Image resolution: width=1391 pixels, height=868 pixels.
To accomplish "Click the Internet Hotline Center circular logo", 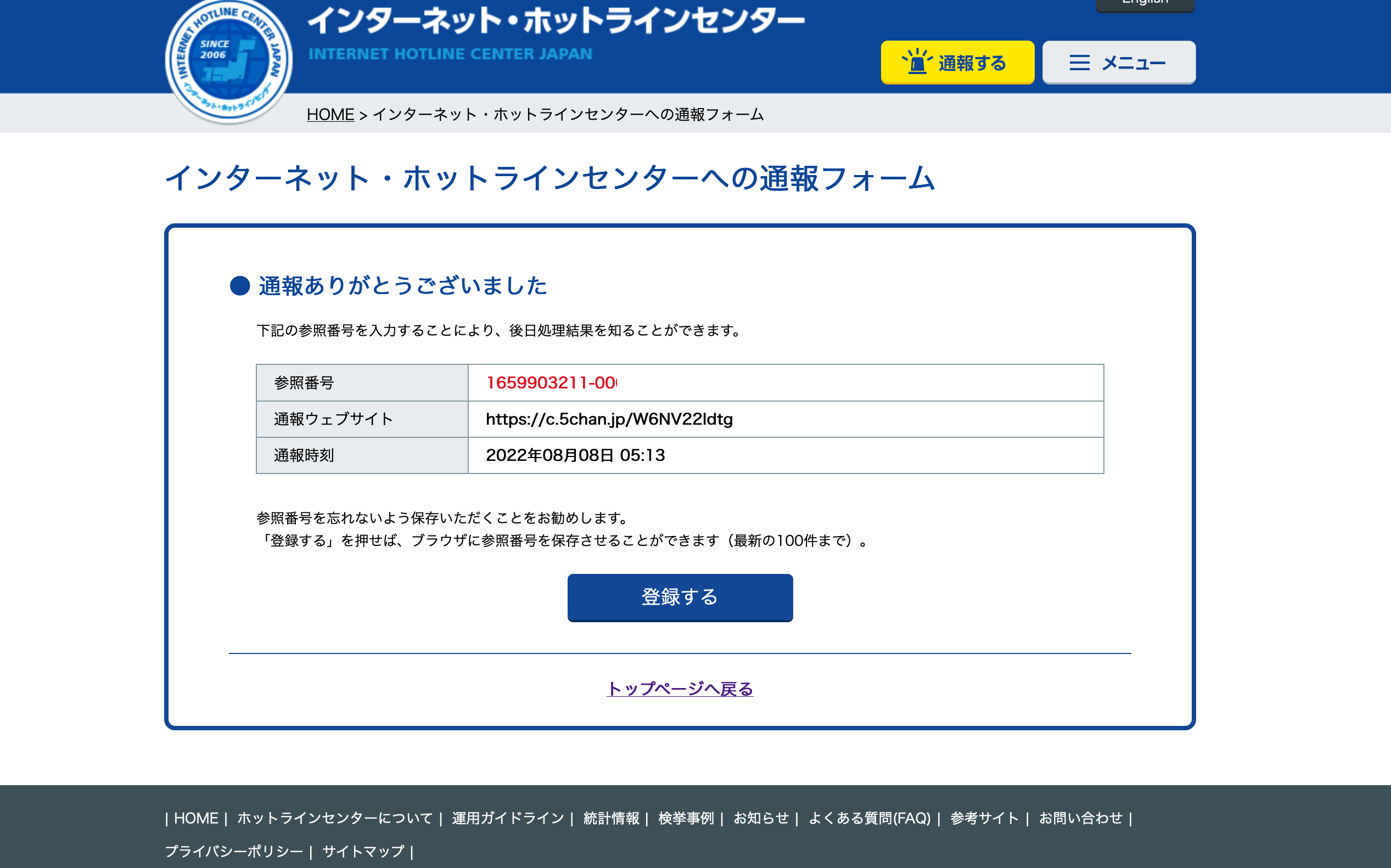I will pos(228,60).
